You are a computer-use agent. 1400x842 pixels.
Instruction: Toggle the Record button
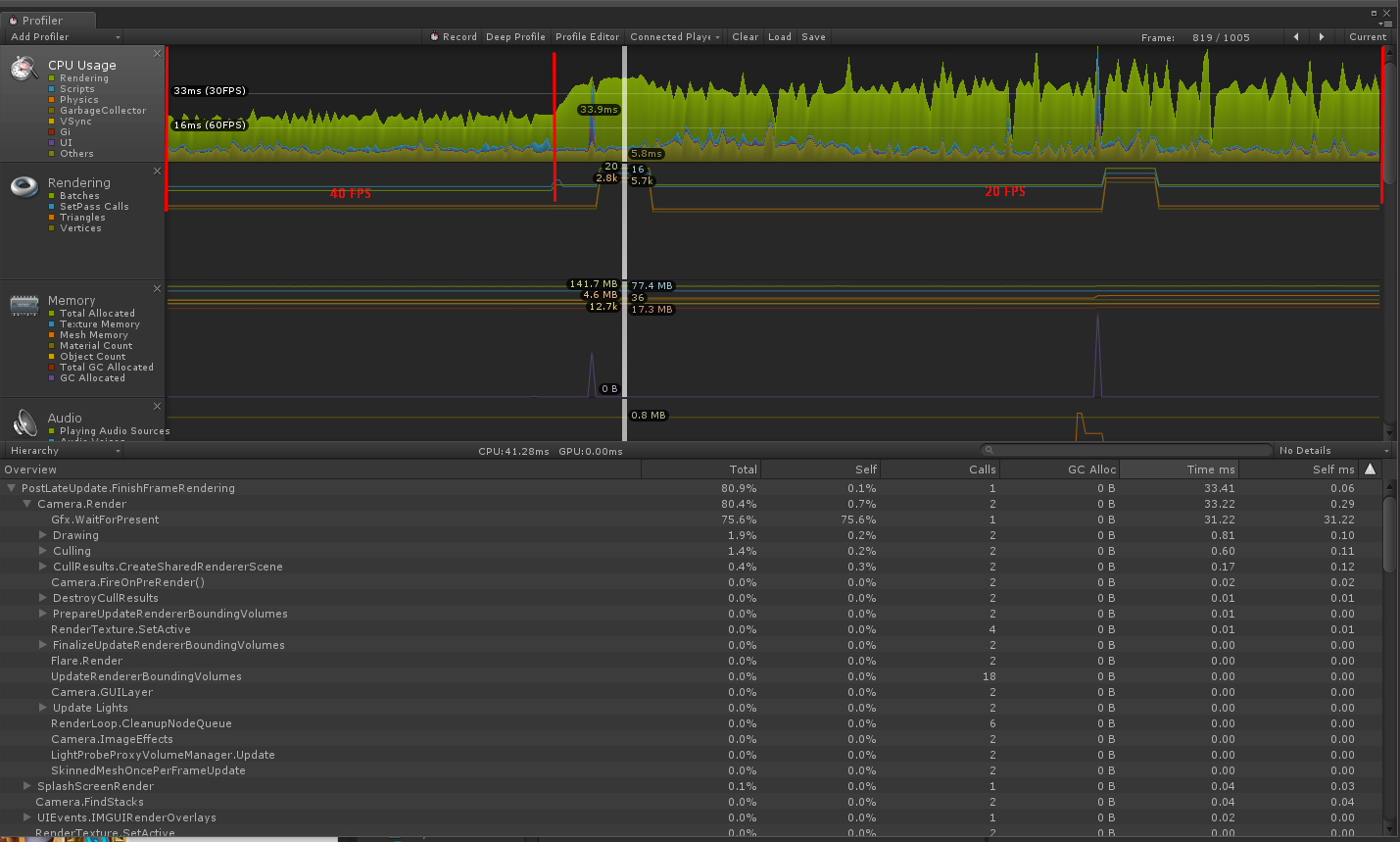tap(454, 37)
